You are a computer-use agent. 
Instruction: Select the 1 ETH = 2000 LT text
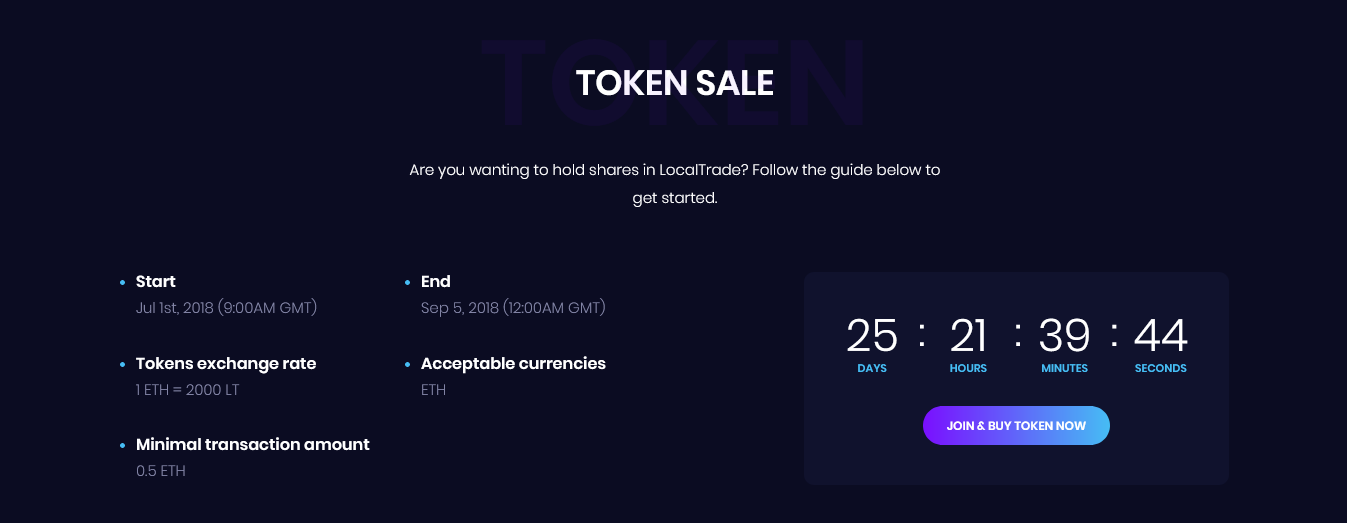188,390
